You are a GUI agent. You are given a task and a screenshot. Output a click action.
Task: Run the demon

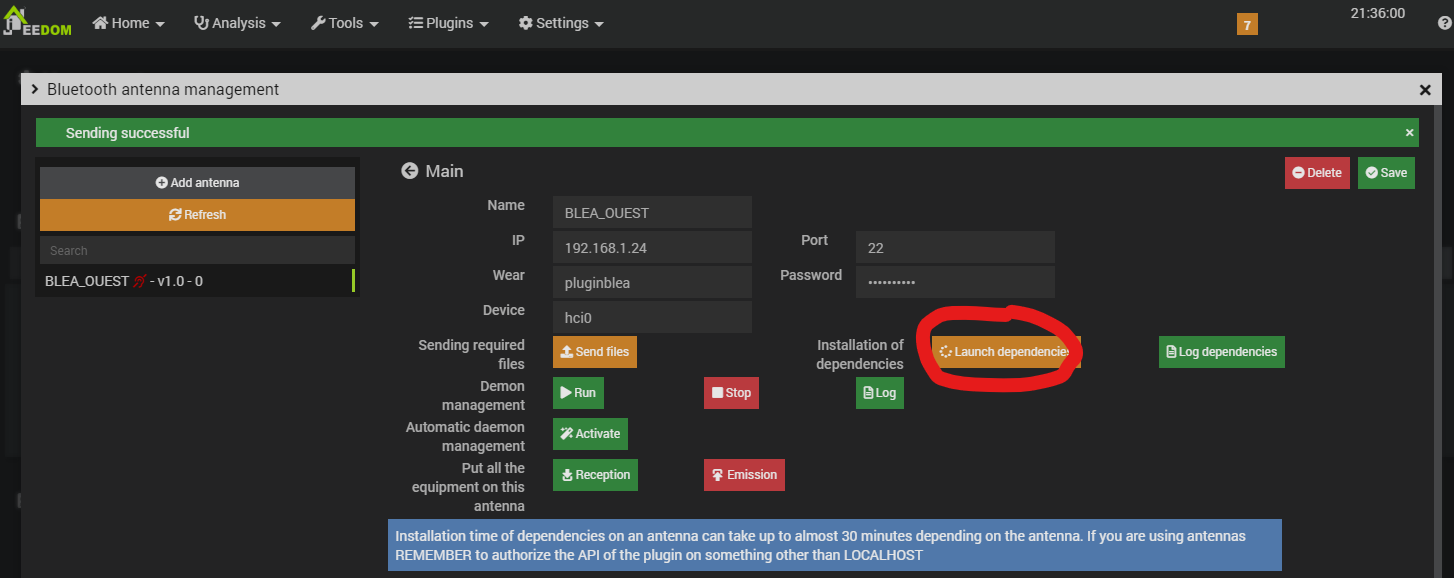tap(578, 393)
